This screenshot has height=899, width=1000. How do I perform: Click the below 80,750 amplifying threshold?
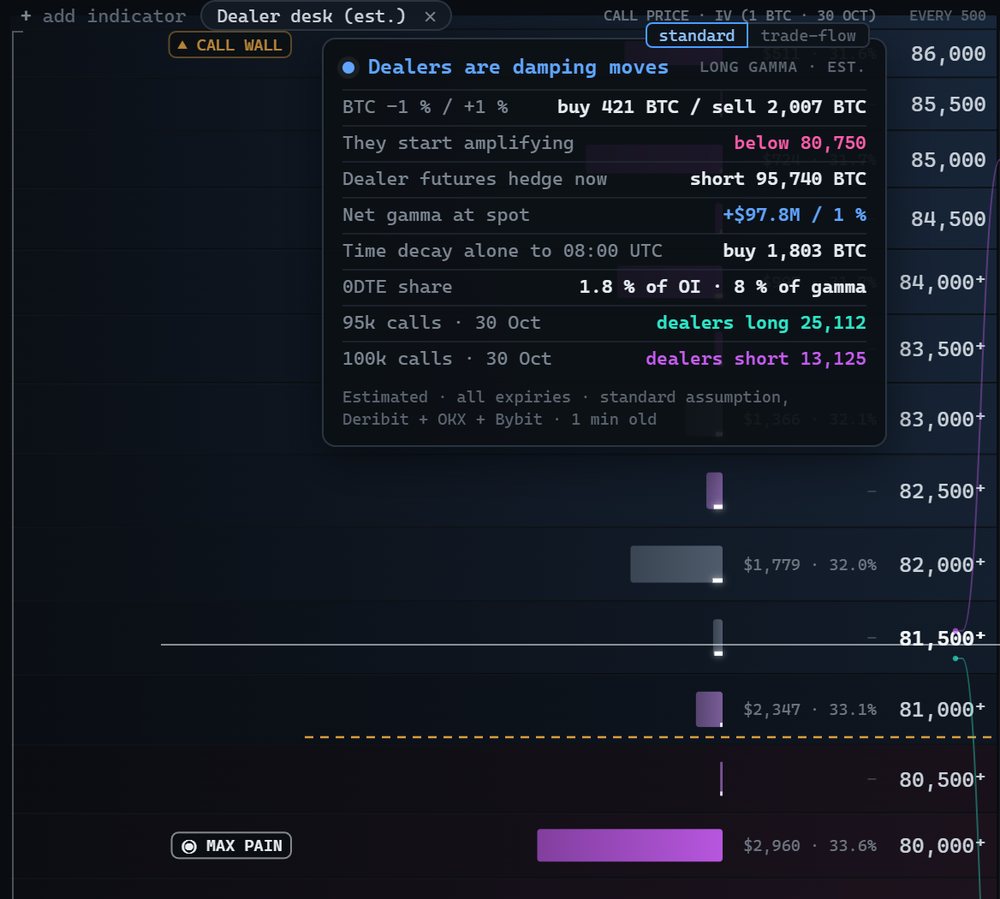(800, 143)
